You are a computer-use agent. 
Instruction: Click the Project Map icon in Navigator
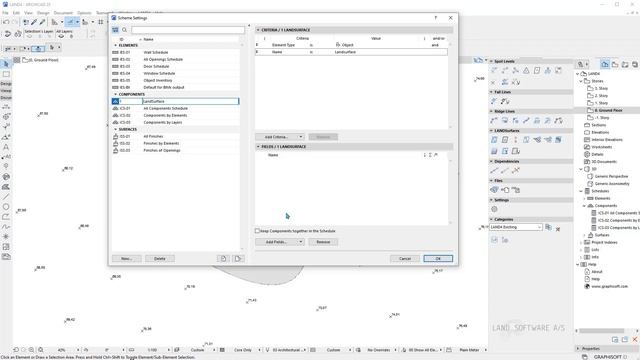(x=605, y=64)
